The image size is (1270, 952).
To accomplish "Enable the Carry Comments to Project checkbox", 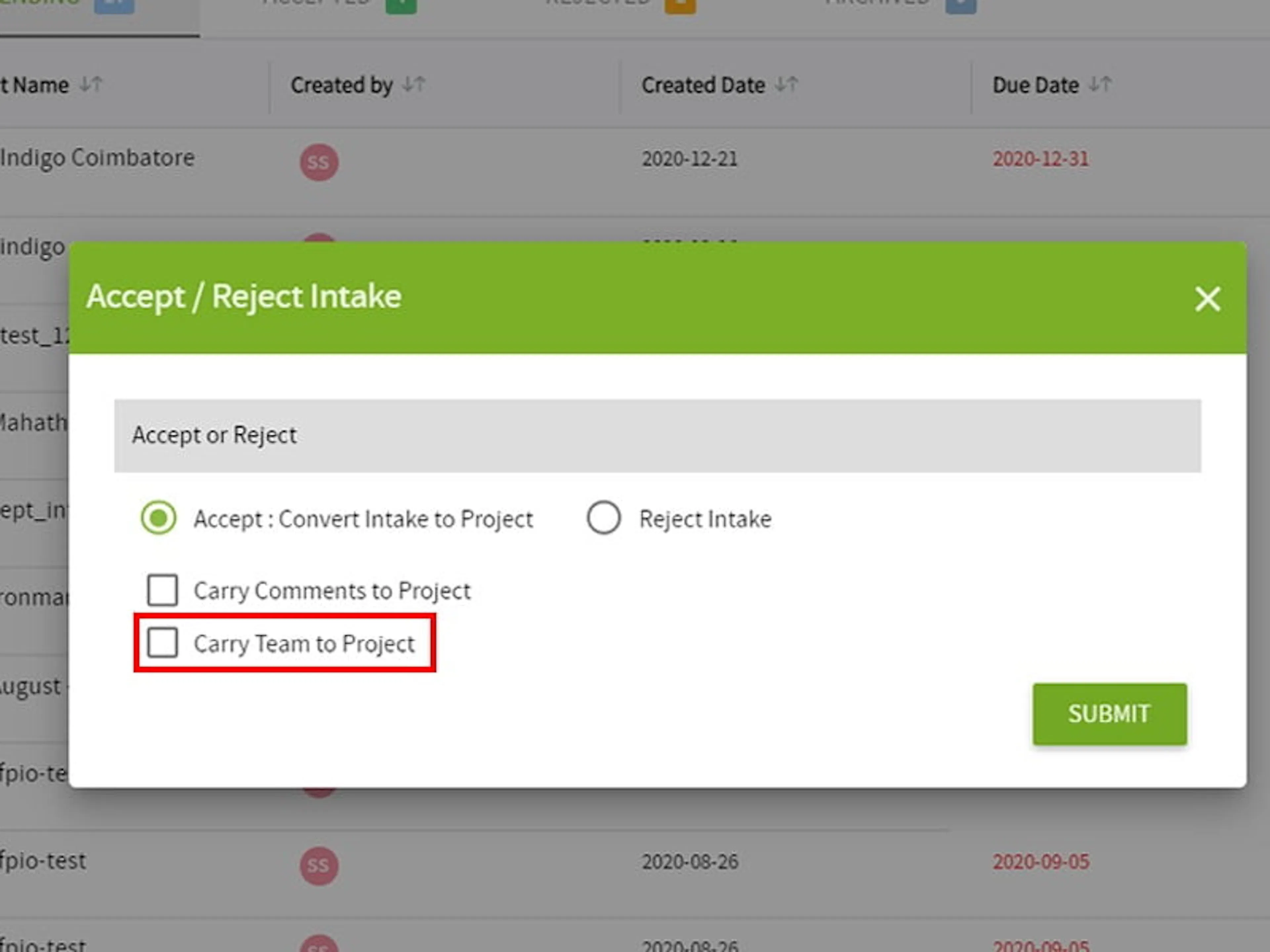I will tap(162, 590).
